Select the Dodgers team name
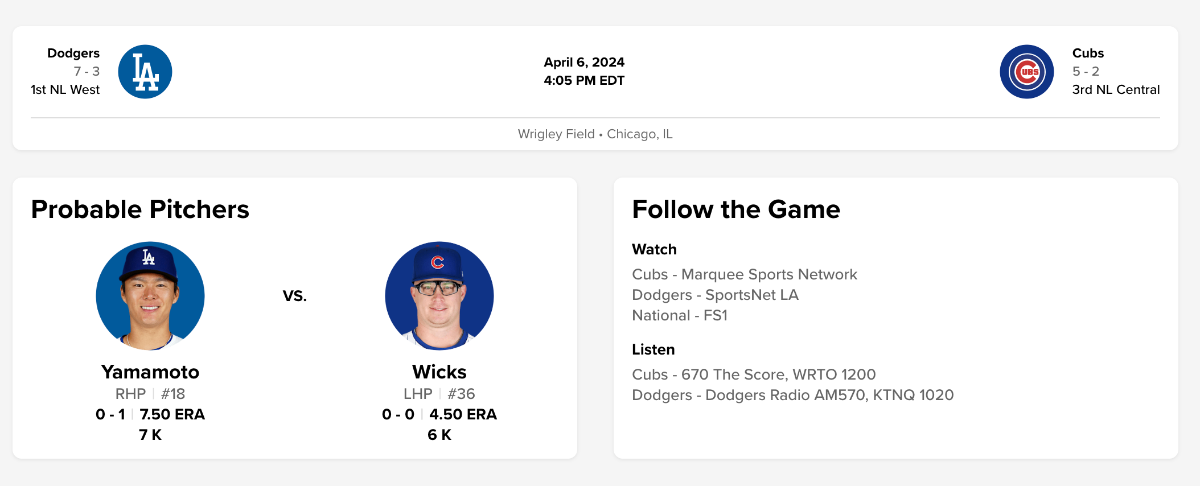 click(73, 53)
